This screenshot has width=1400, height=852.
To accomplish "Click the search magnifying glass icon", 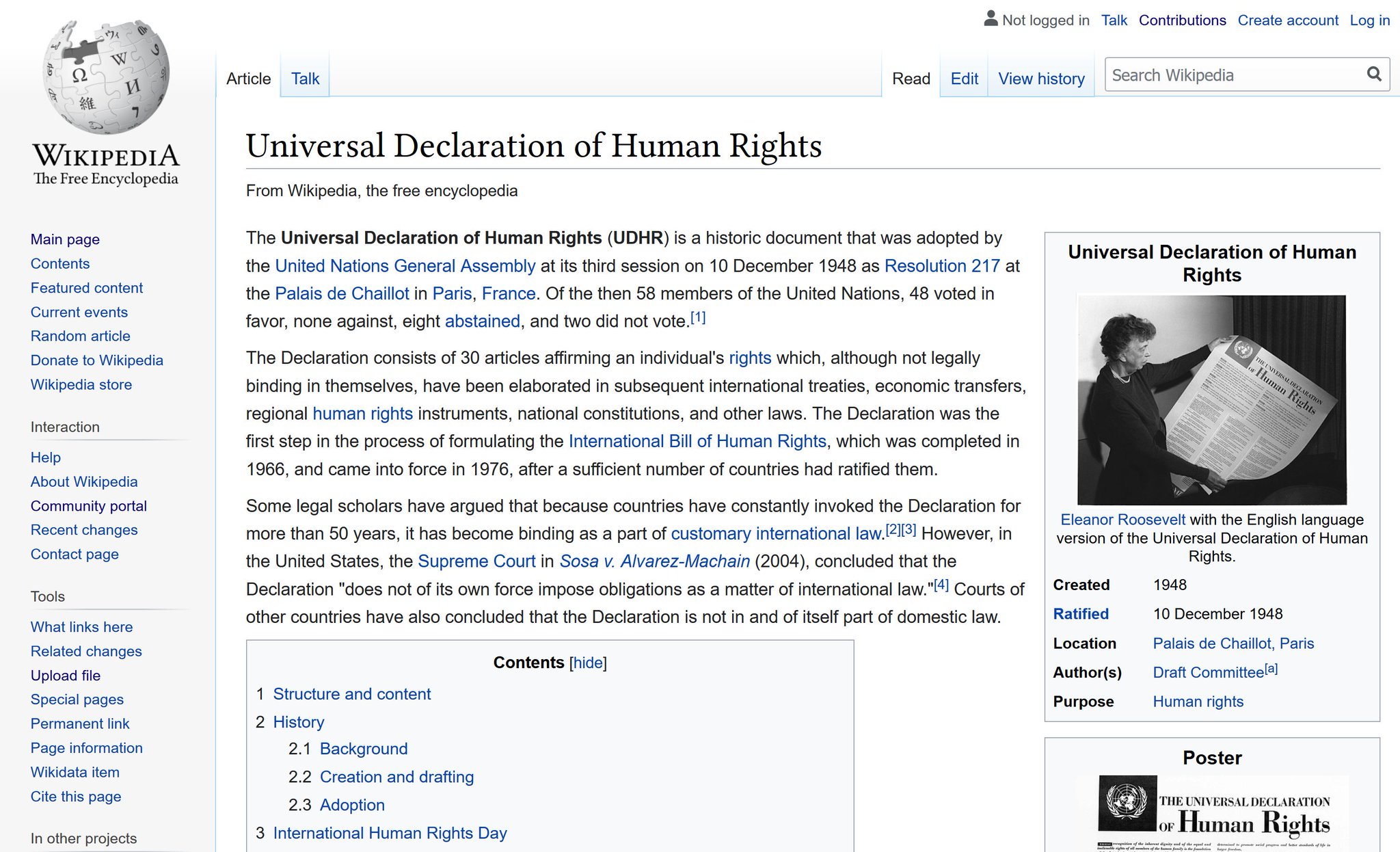I will click(x=1373, y=75).
